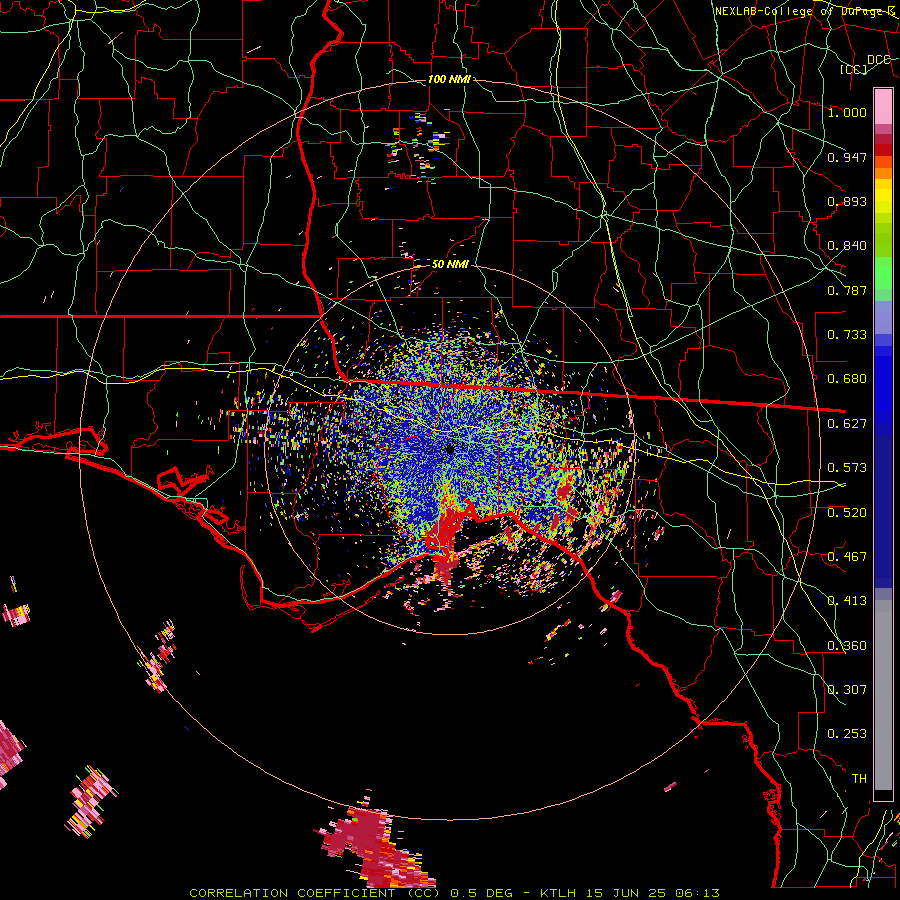Image resolution: width=900 pixels, height=900 pixels.
Task: Select the 0.947 scale value
Action: 847,157
